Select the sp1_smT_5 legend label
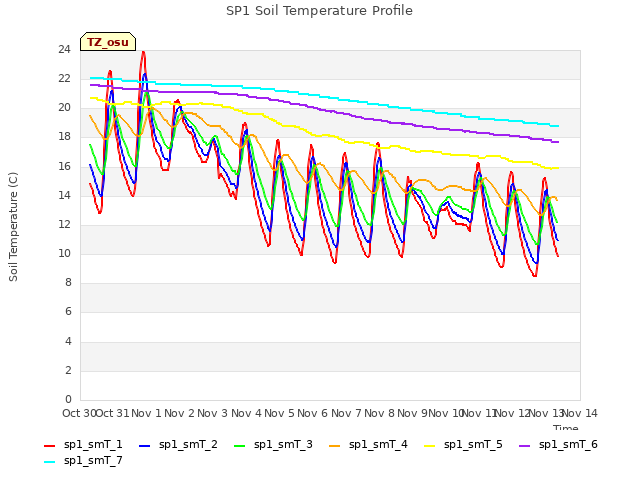The width and height of the screenshot is (640, 480). click(x=473, y=444)
